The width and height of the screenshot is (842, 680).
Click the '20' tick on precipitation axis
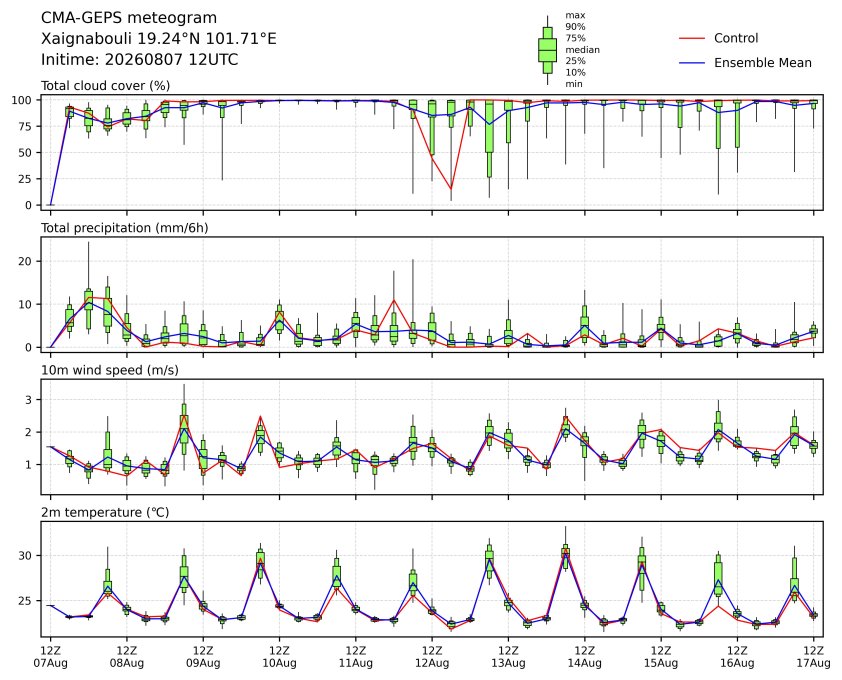pyautogui.click(x=26, y=262)
